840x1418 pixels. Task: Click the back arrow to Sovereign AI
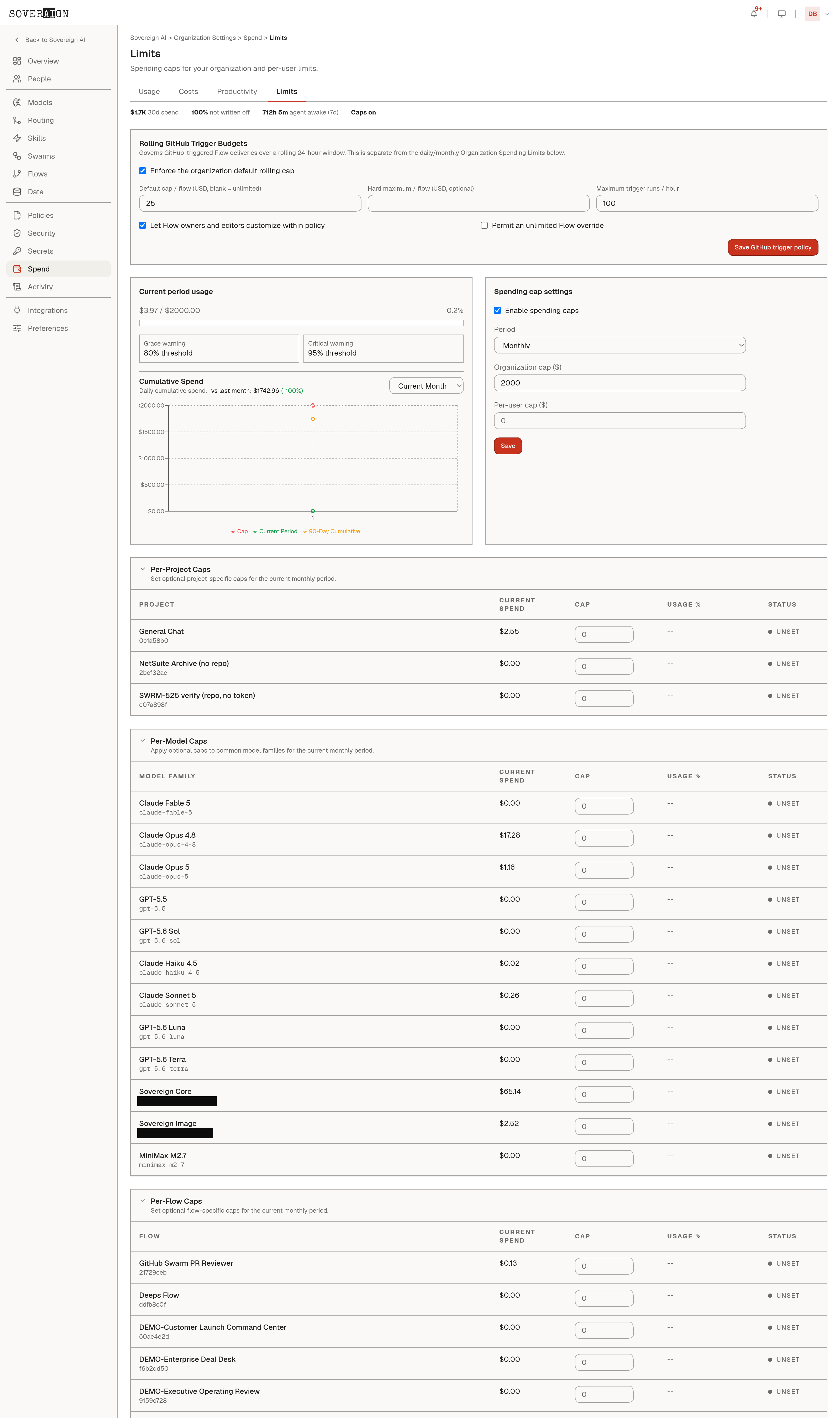17,40
